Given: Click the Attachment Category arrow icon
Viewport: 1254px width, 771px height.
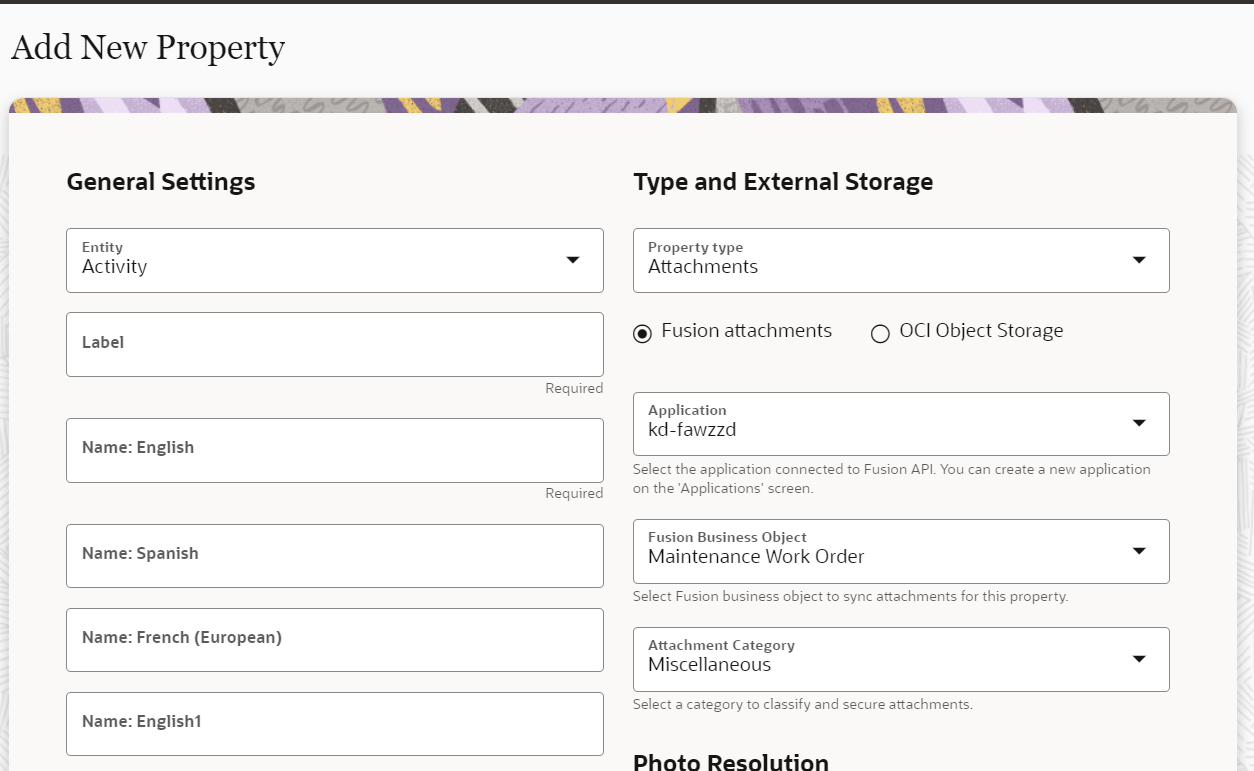Looking at the screenshot, I should point(1138,659).
